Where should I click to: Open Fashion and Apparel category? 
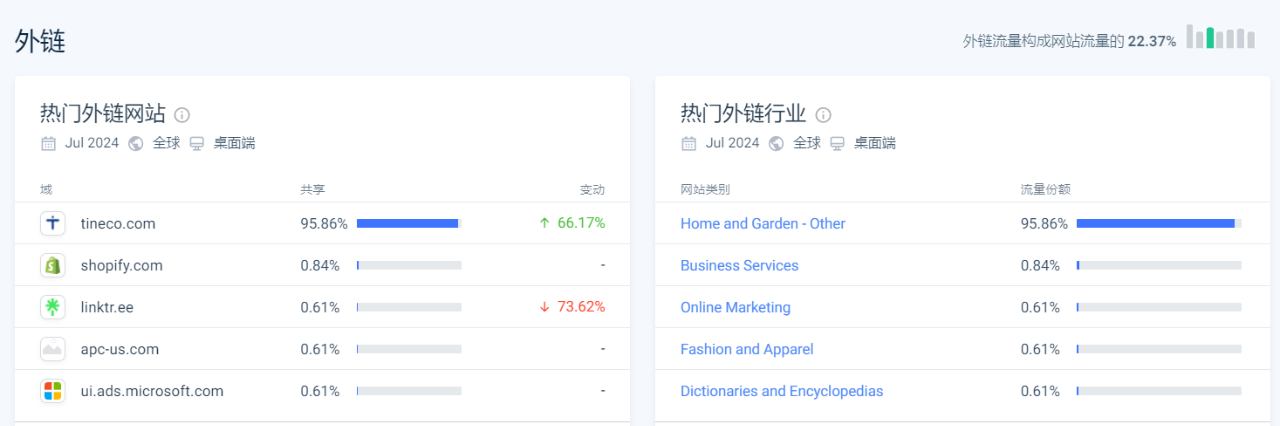[x=746, y=349]
